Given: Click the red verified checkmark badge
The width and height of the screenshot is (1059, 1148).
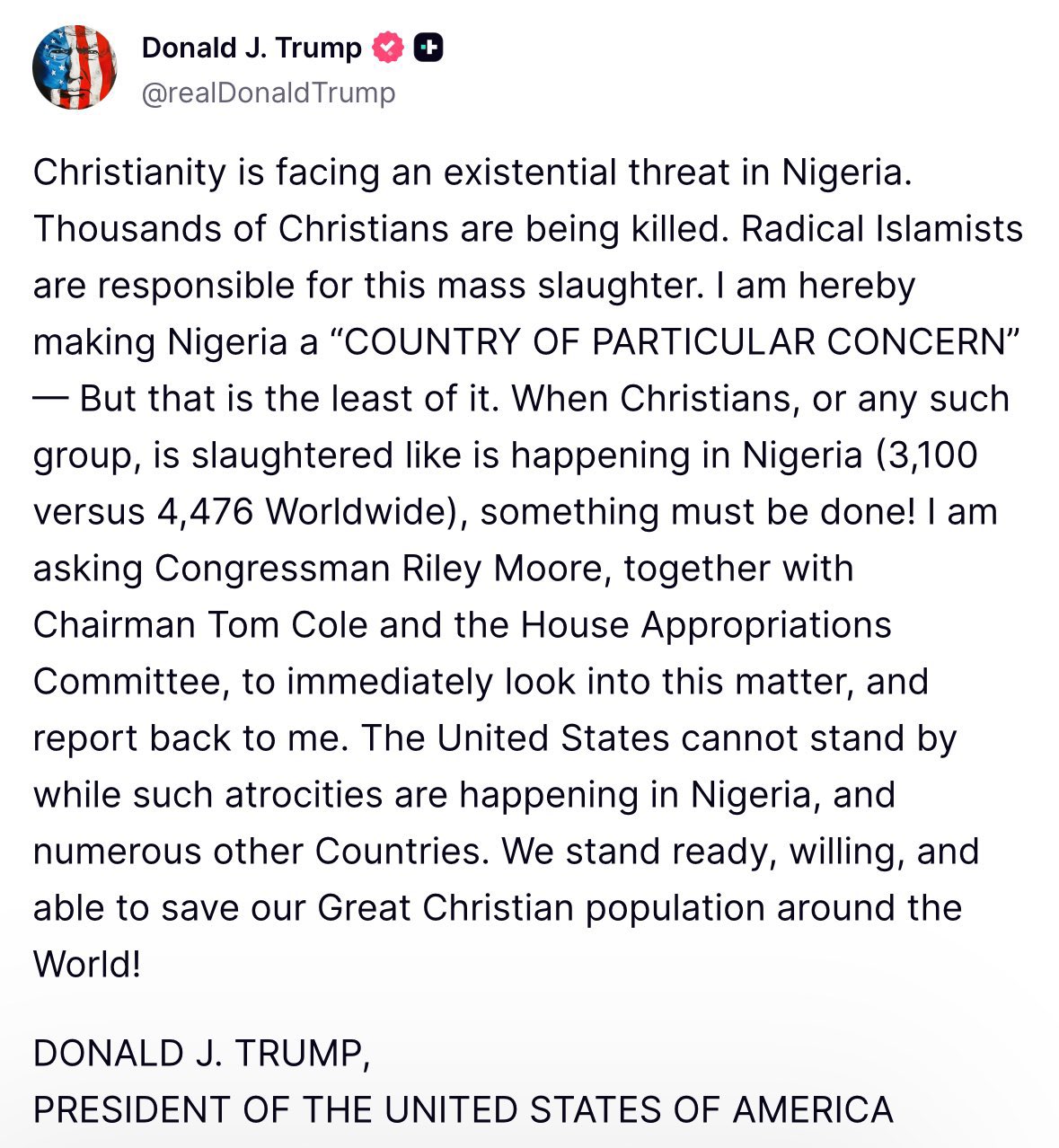Looking at the screenshot, I should coord(388,48).
